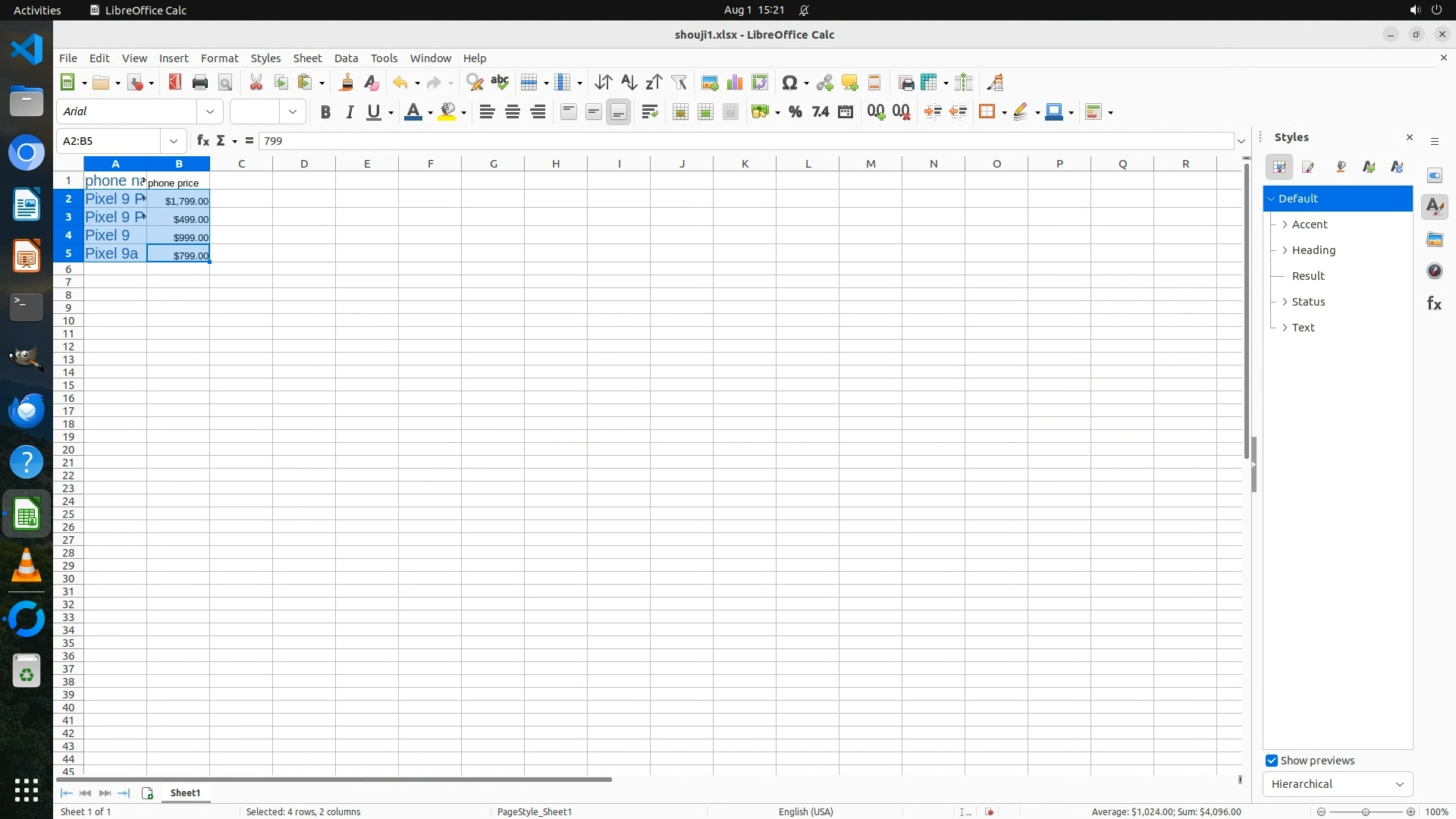The image size is (1456, 819).
Task: Click the AutoFilter icon
Action: (679, 83)
